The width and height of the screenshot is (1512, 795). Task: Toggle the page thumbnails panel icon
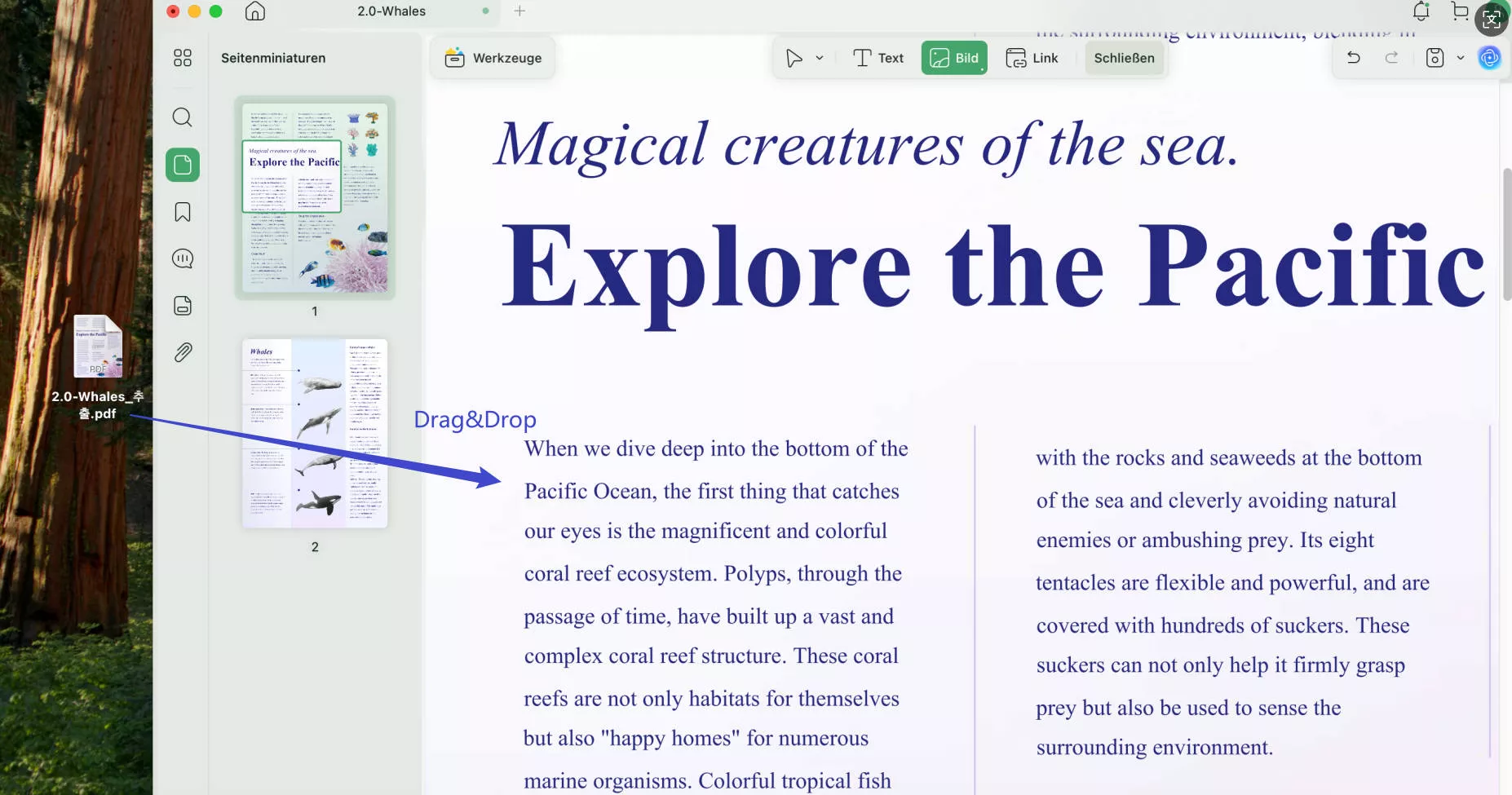[183, 165]
